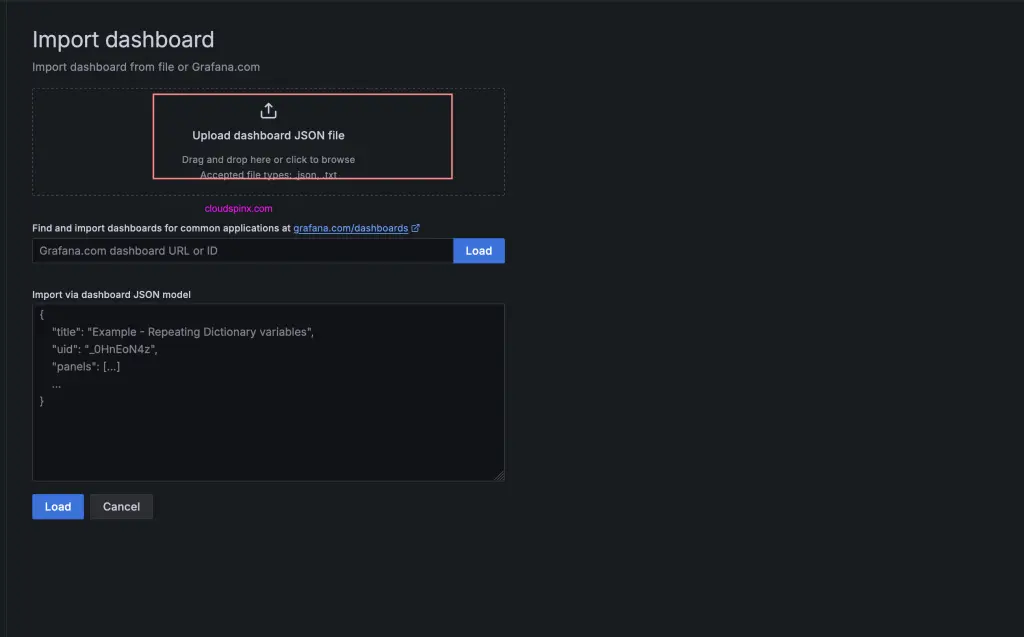Dismiss the import using the Cancel button
The height and width of the screenshot is (637, 1024).
click(121, 506)
